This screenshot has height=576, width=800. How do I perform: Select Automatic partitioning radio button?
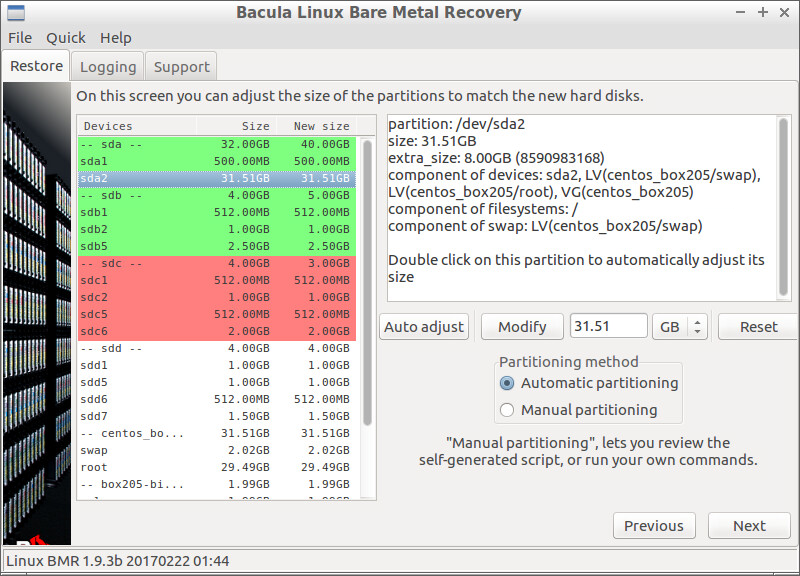coord(589,383)
